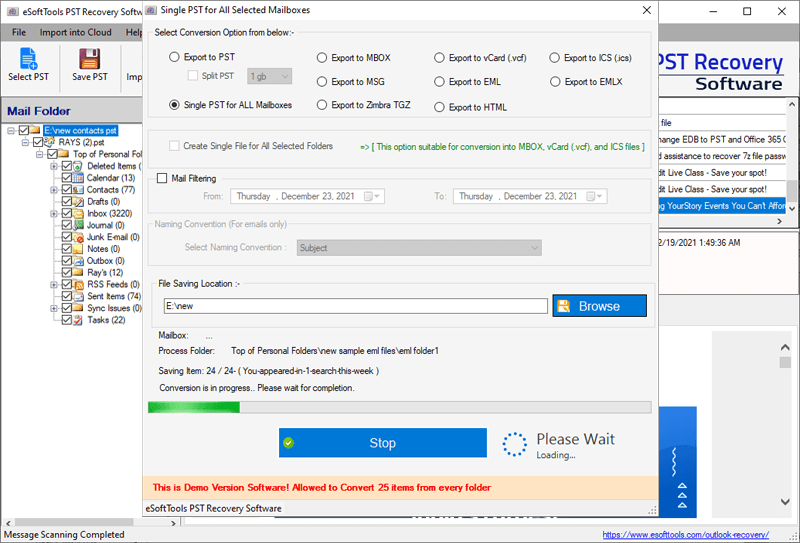Image resolution: width=800 pixels, height=543 pixels.
Task: Collapse the RAYS (2).pst tree node
Action: 26,142
